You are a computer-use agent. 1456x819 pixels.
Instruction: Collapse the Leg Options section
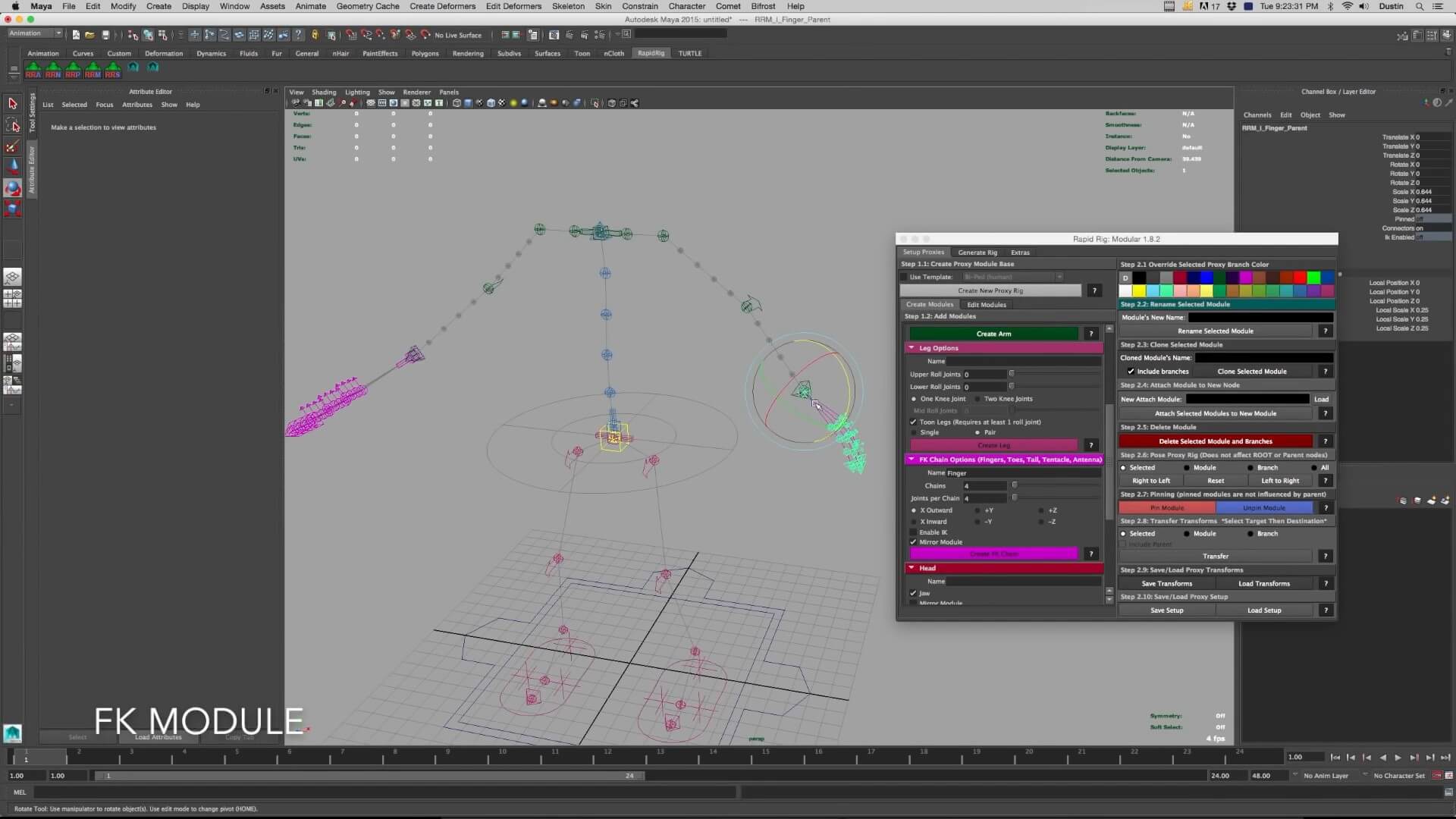(912, 348)
